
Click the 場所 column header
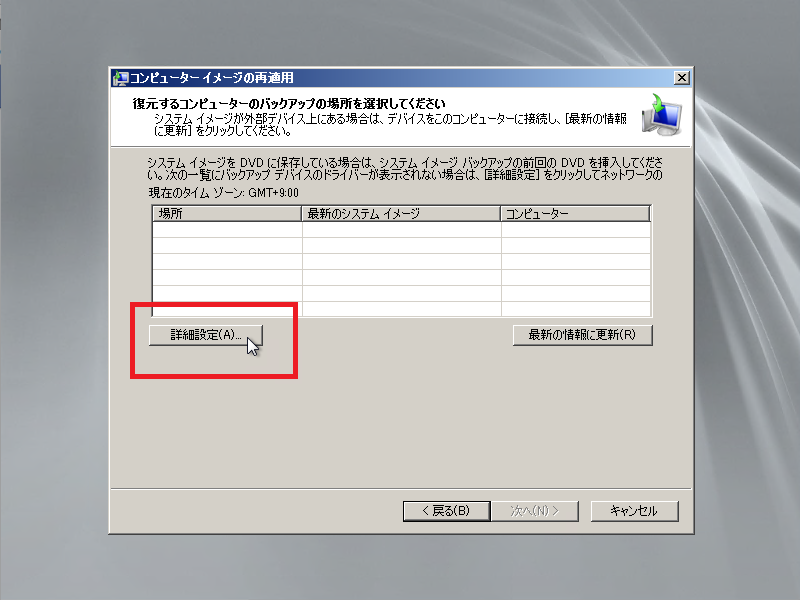[x=227, y=214]
